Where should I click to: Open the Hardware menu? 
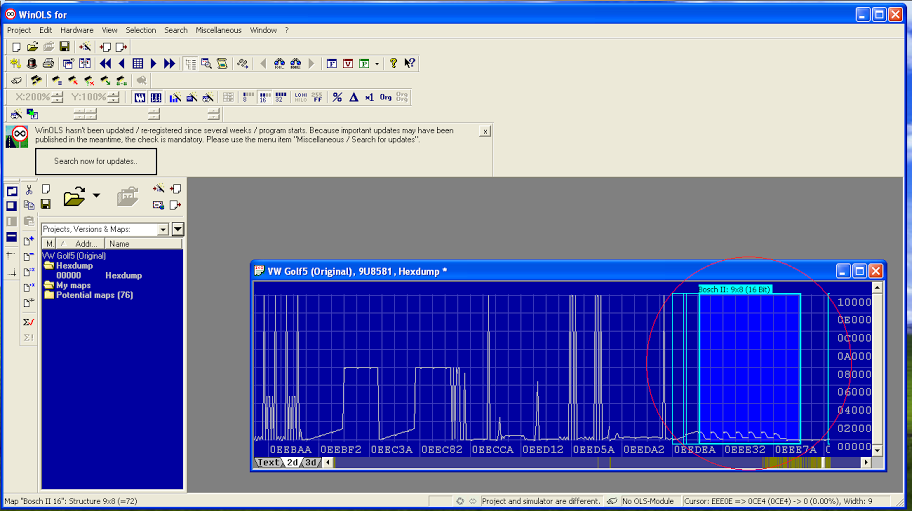click(x=77, y=30)
